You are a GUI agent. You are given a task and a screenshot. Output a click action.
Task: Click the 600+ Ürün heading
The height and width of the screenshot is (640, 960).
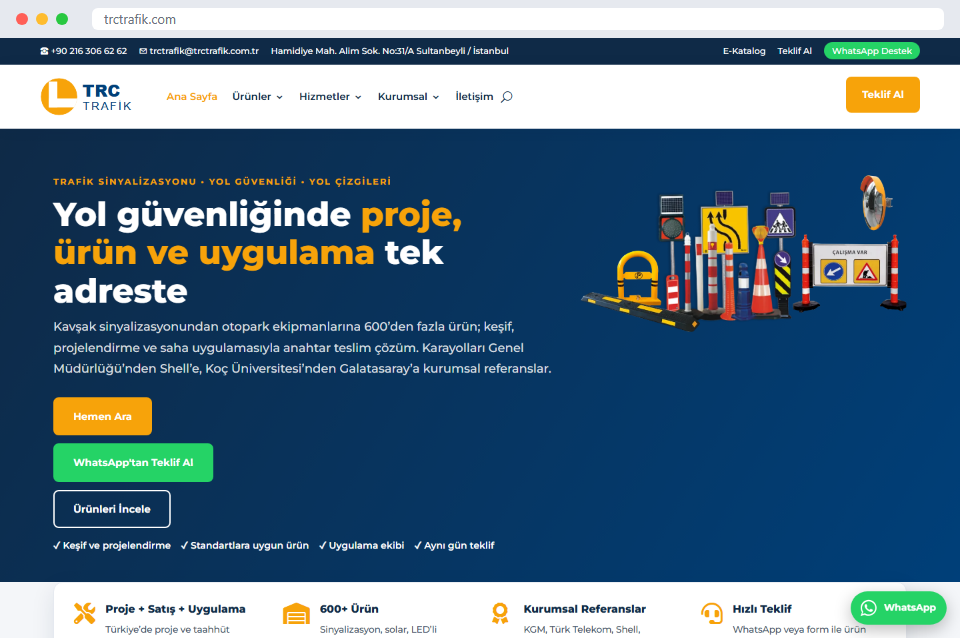pyautogui.click(x=349, y=609)
